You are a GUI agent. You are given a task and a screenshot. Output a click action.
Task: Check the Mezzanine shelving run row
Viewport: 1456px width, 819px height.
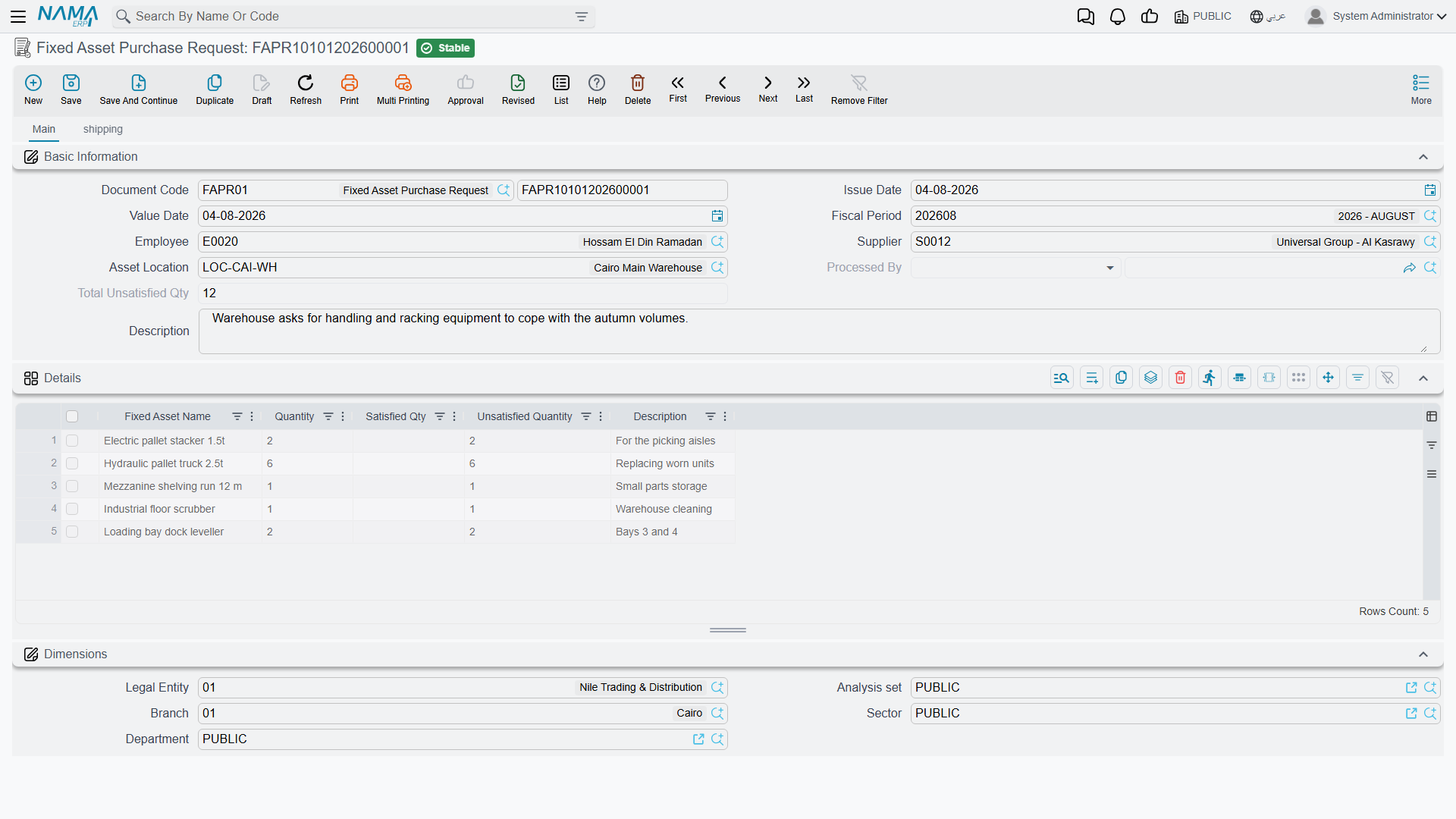(72, 486)
